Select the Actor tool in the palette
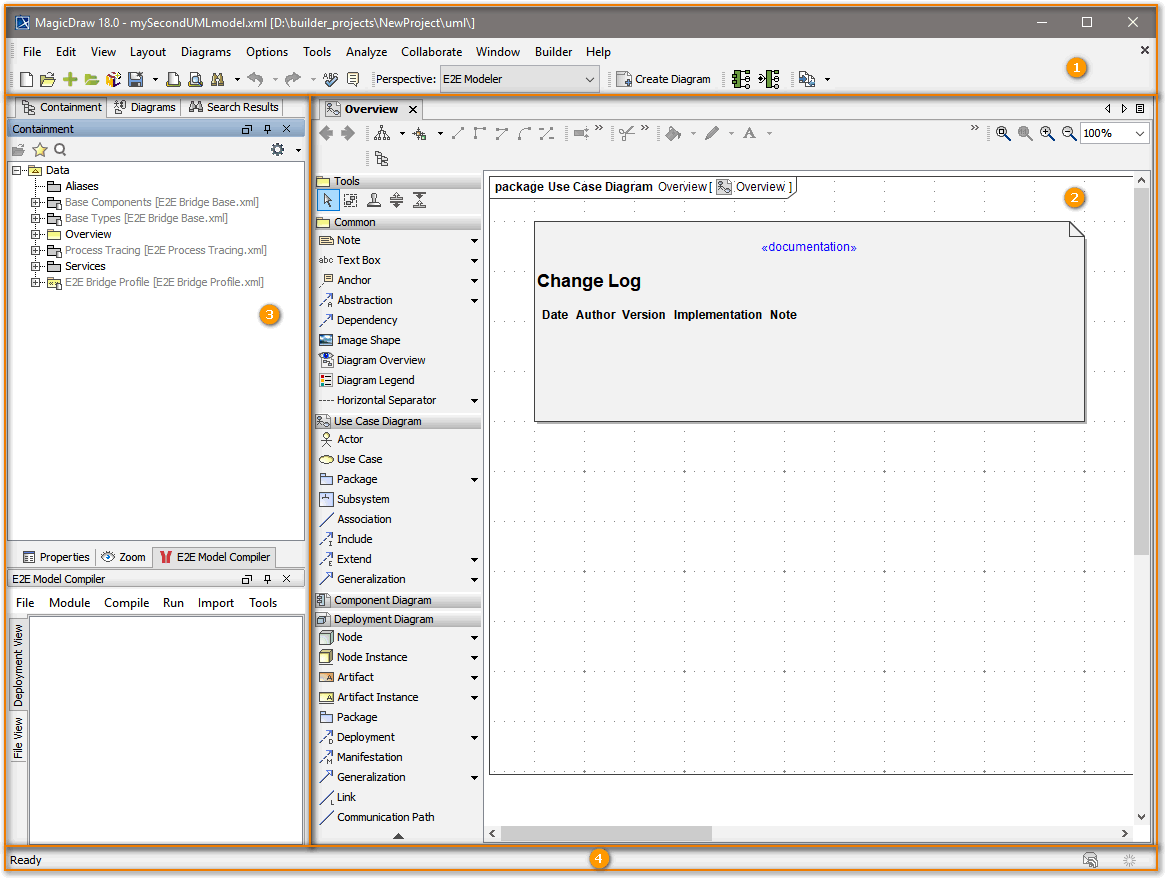1165x879 pixels. click(x=349, y=439)
